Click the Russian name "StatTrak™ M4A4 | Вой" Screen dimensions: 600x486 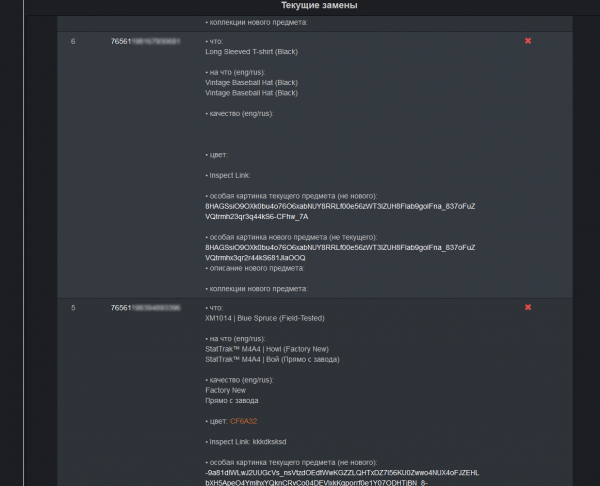269,358
